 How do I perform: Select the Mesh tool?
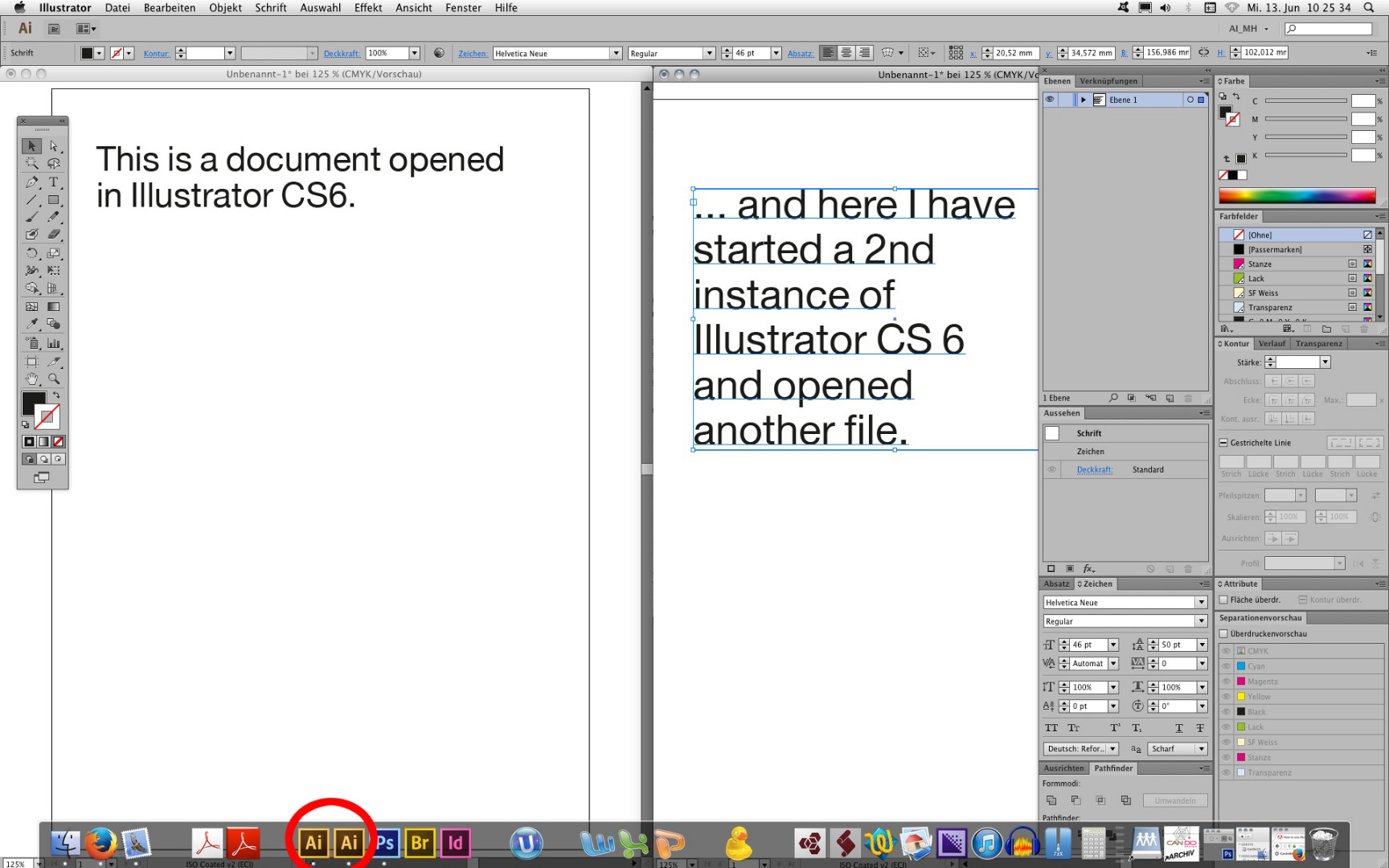point(31,307)
